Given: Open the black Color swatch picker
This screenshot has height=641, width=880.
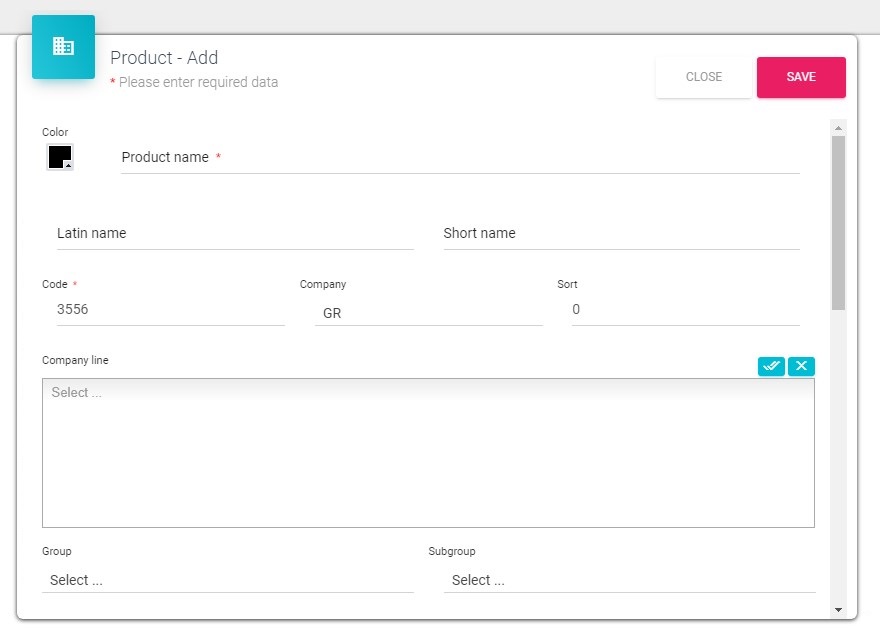Looking at the screenshot, I should [x=59, y=157].
